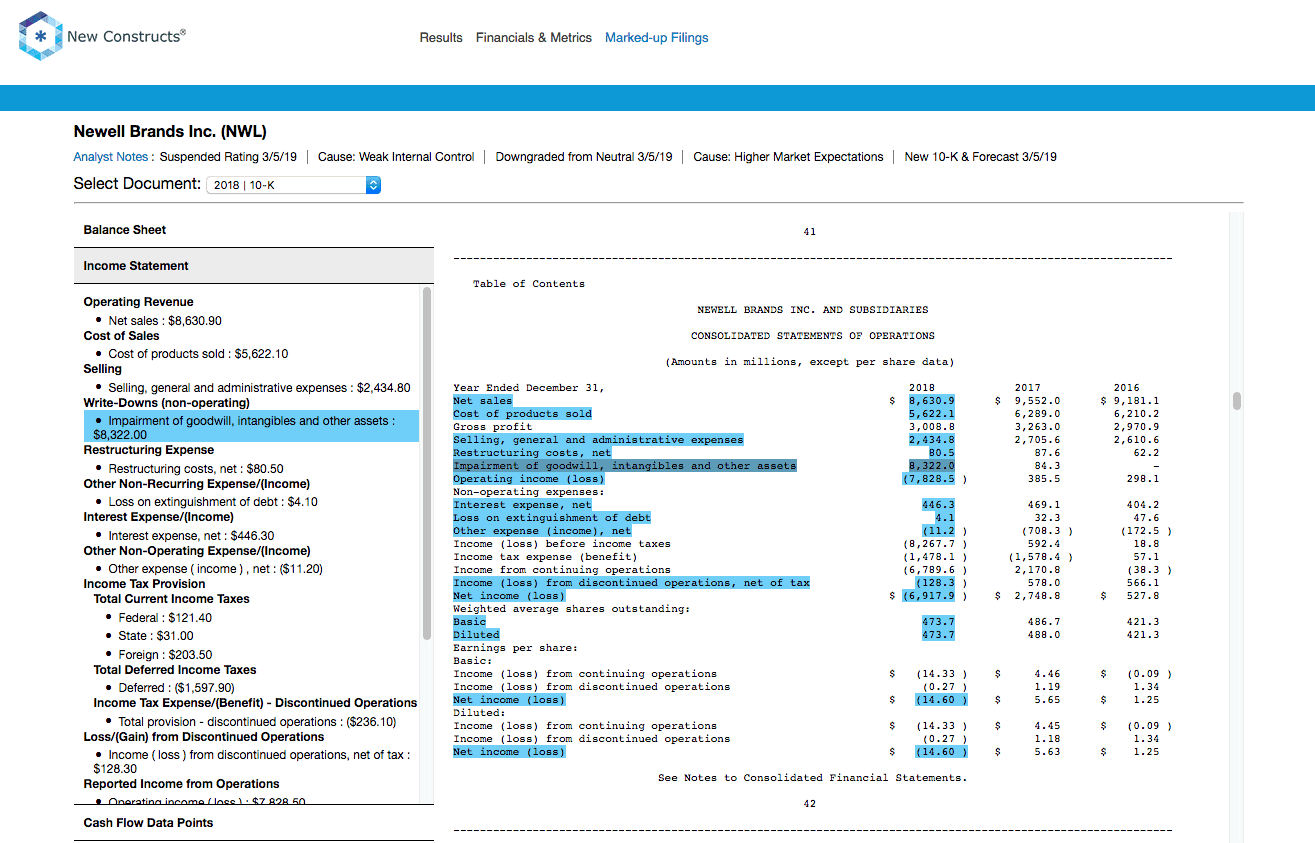Image resolution: width=1315 pixels, height=843 pixels.
Task: Click highlighted value (7,828.5 in document
Action: pyautogui.click(x=929, y=479)
